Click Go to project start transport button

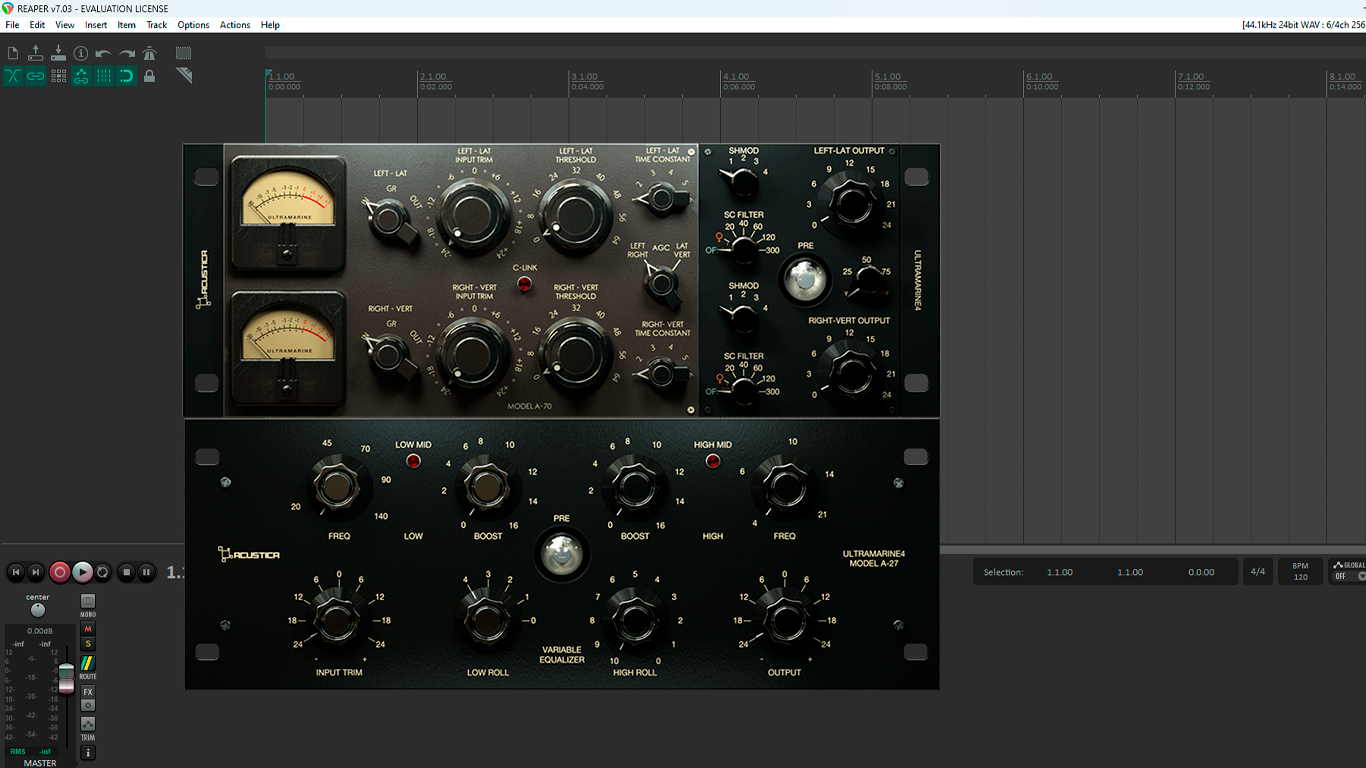pyautogui.click(x=16, y=572)
